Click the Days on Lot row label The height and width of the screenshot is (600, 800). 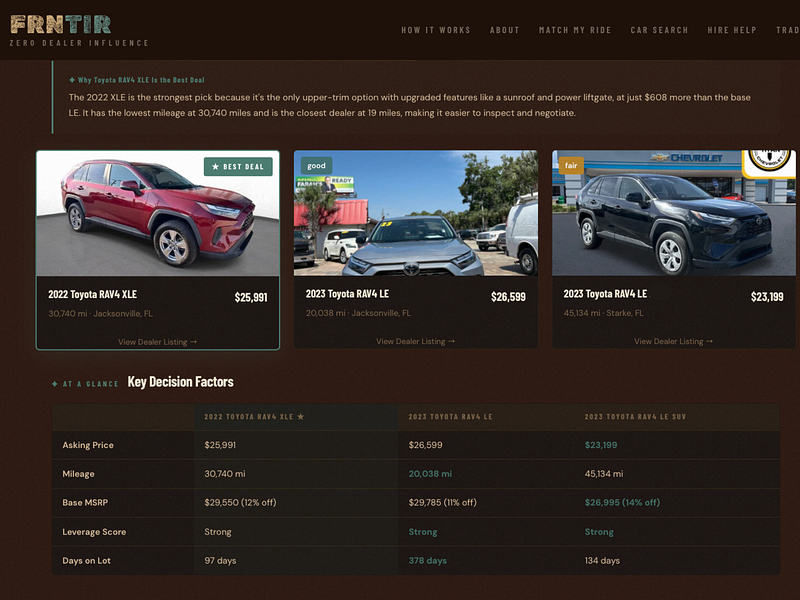(86, 561)
